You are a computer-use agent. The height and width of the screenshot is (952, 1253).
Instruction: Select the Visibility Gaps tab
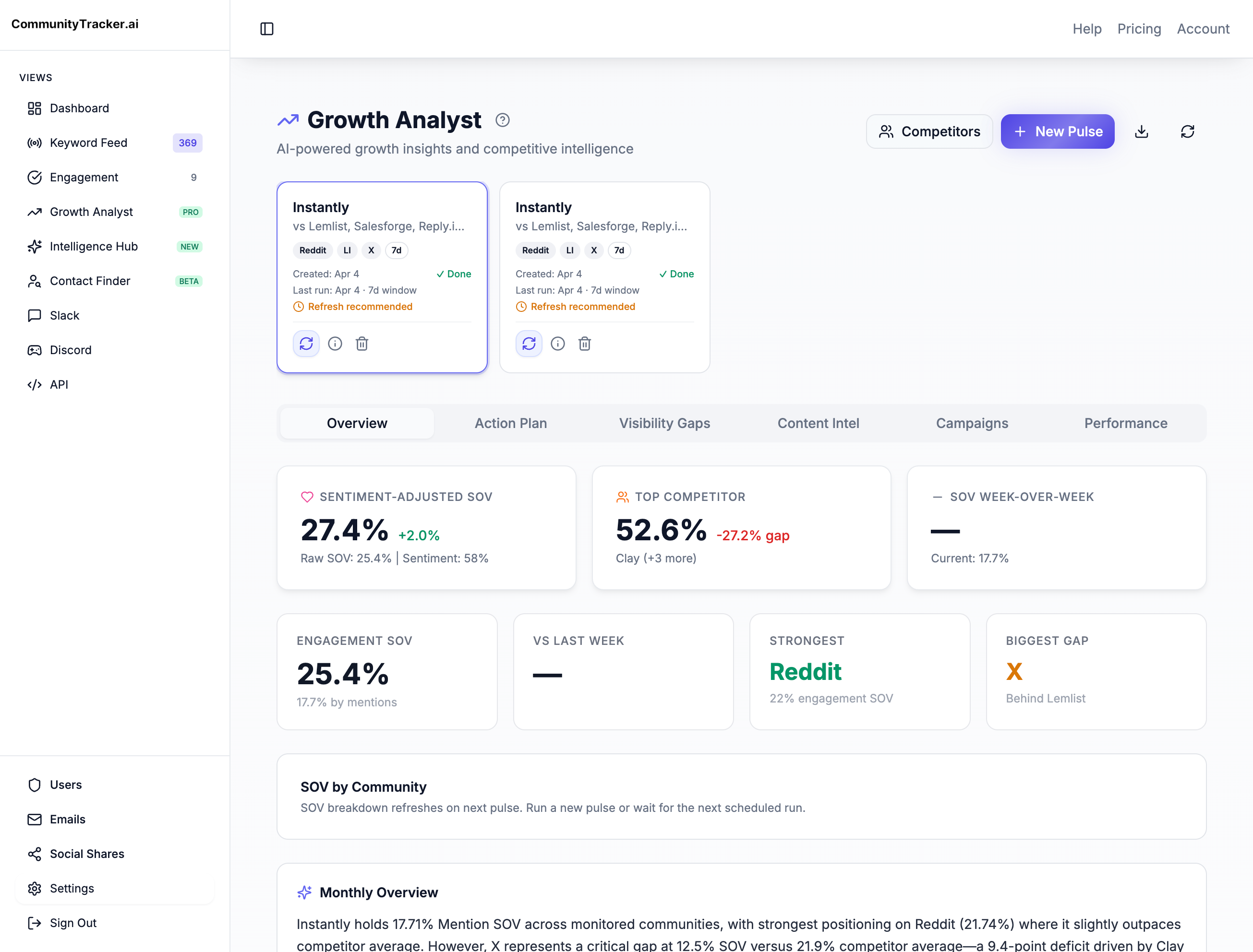click(664, 423)
